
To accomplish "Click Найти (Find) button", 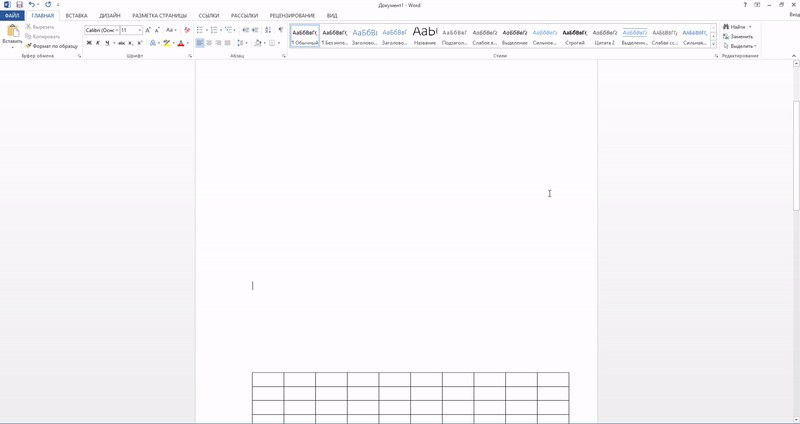I will (x=737, y=27).
